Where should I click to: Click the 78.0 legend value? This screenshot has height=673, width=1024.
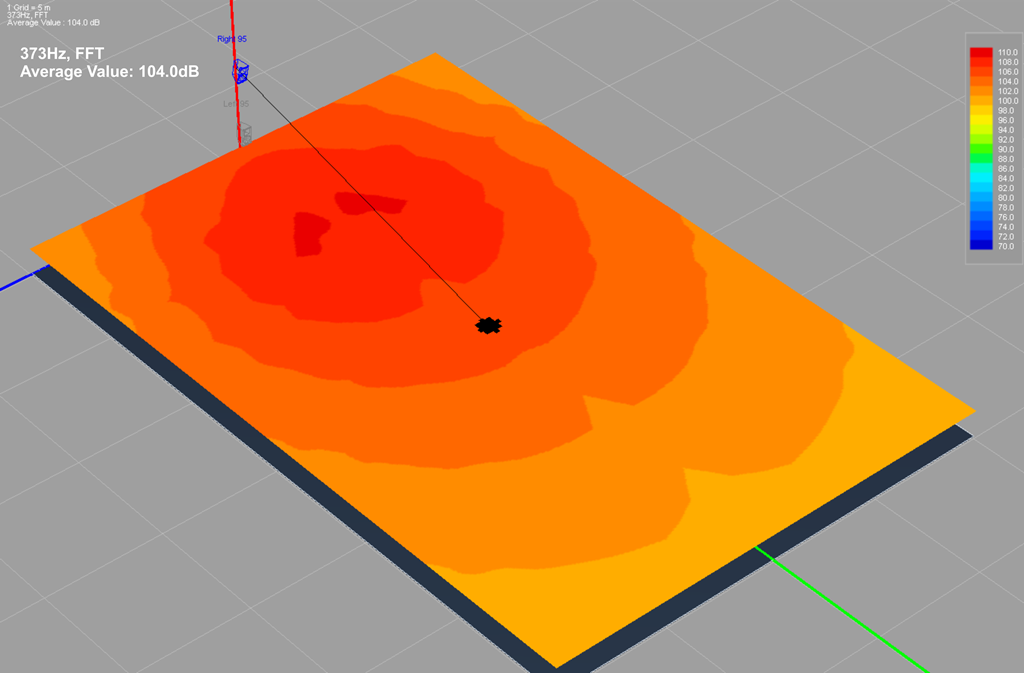coord(1007,208)
